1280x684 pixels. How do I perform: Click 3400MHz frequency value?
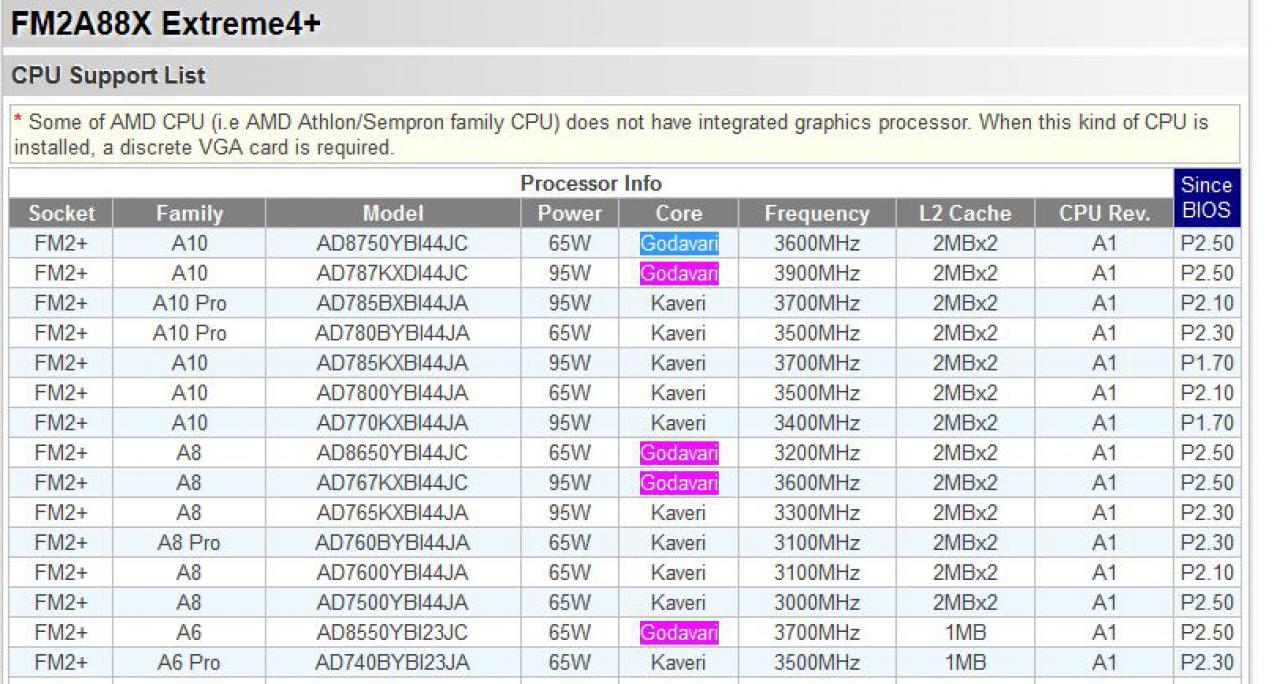pyautogui.click(x=817, y=423)
